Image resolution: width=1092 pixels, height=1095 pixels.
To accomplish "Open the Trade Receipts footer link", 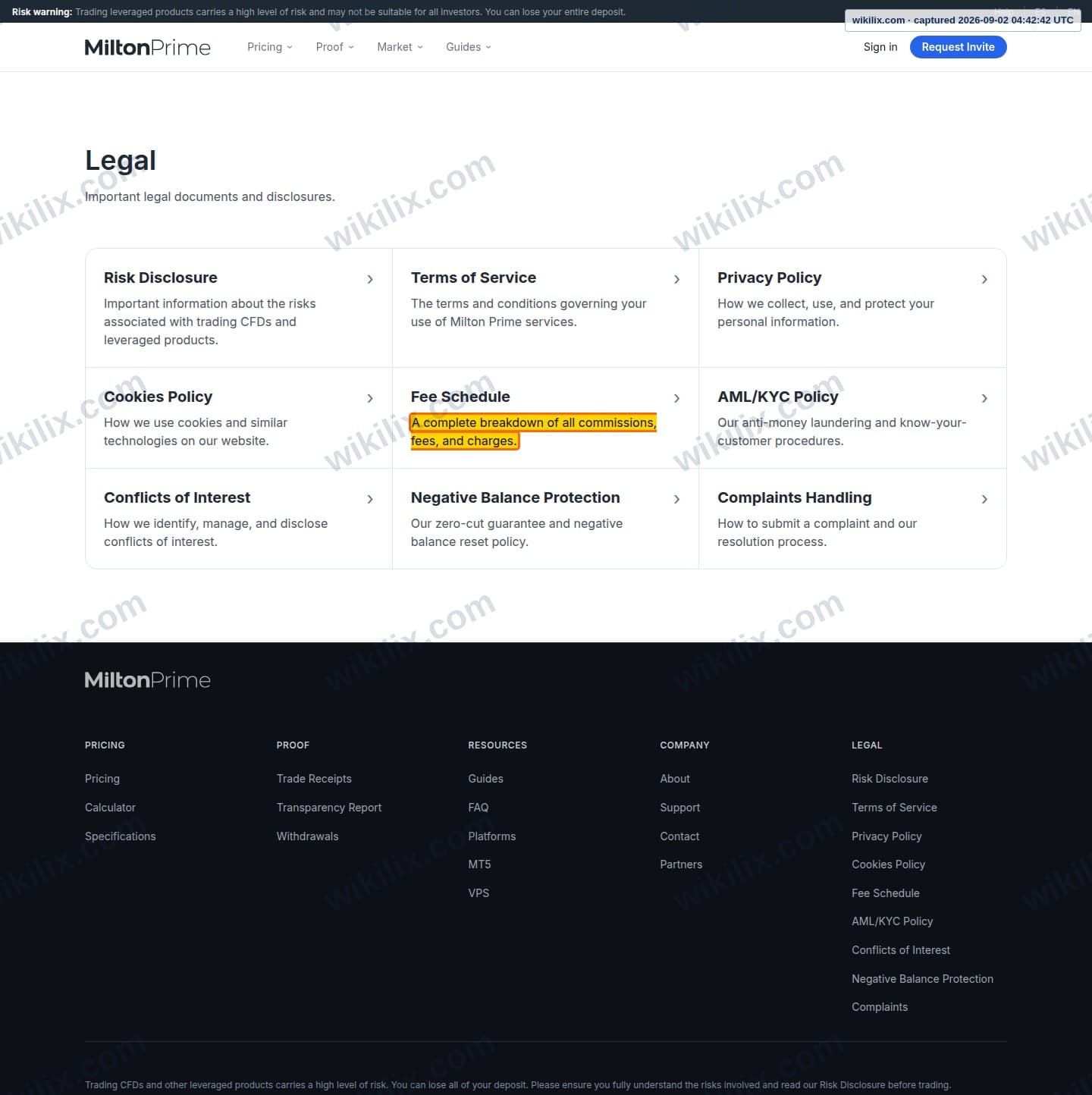I will click(x=314, y=779).
